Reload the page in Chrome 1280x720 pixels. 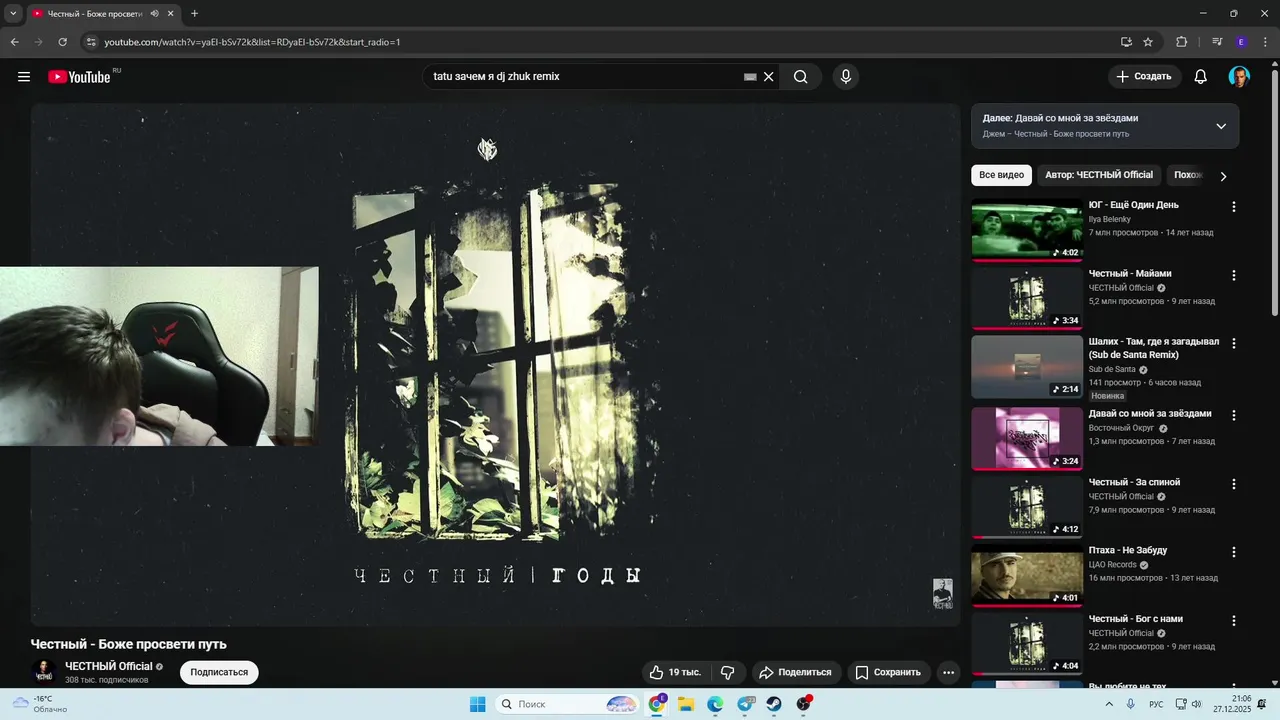coord(62,42)
